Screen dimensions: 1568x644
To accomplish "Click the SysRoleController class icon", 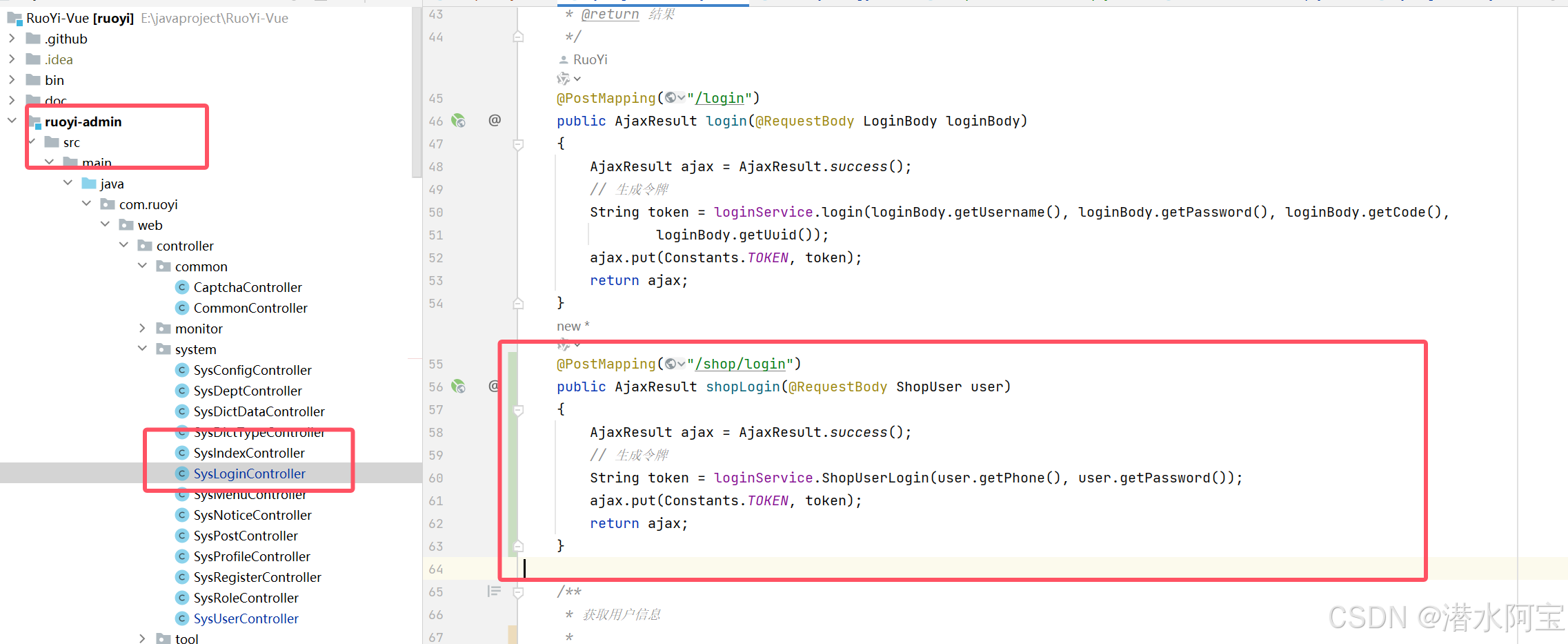I will click(181, 598).
